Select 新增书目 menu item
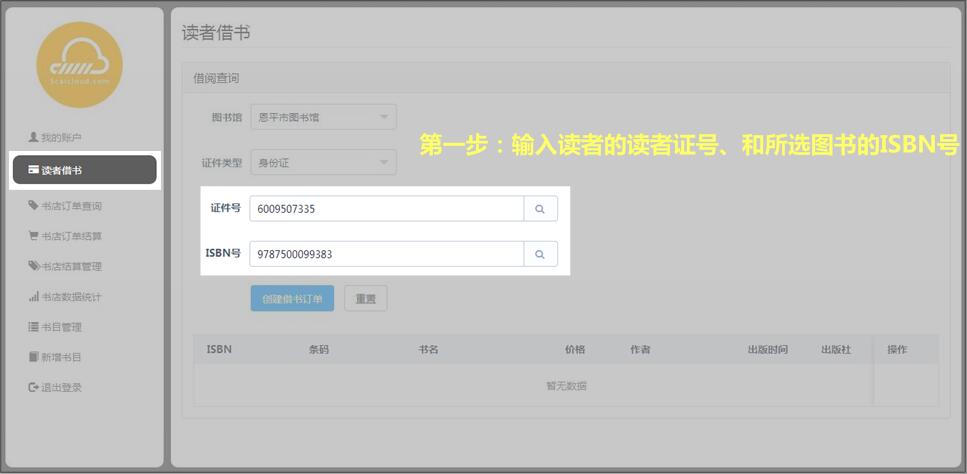This screenshot has width=967, height=474. pyautogui.click(x=61, y=357)
